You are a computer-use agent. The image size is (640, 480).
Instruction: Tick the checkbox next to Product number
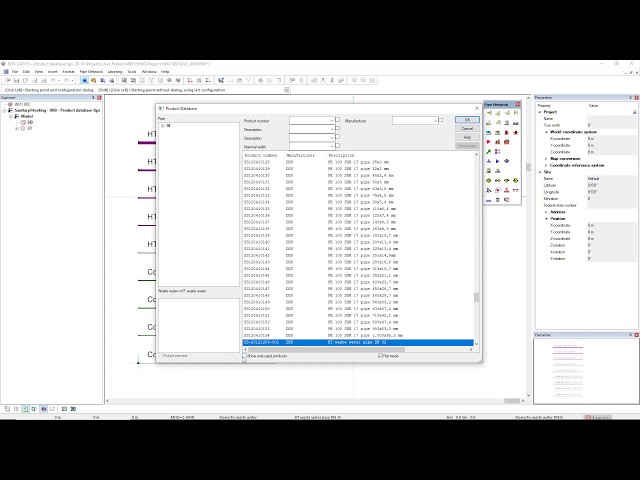click(338, 120)
